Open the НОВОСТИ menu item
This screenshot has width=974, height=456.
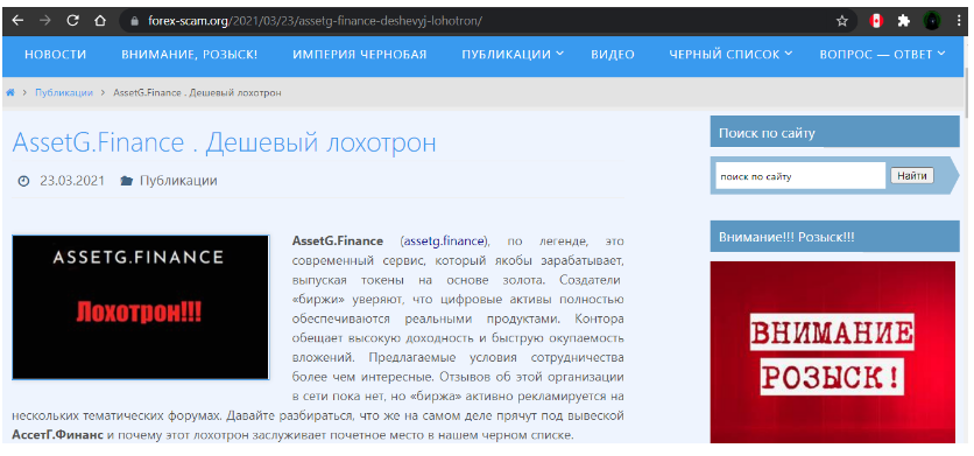point(55,55)
